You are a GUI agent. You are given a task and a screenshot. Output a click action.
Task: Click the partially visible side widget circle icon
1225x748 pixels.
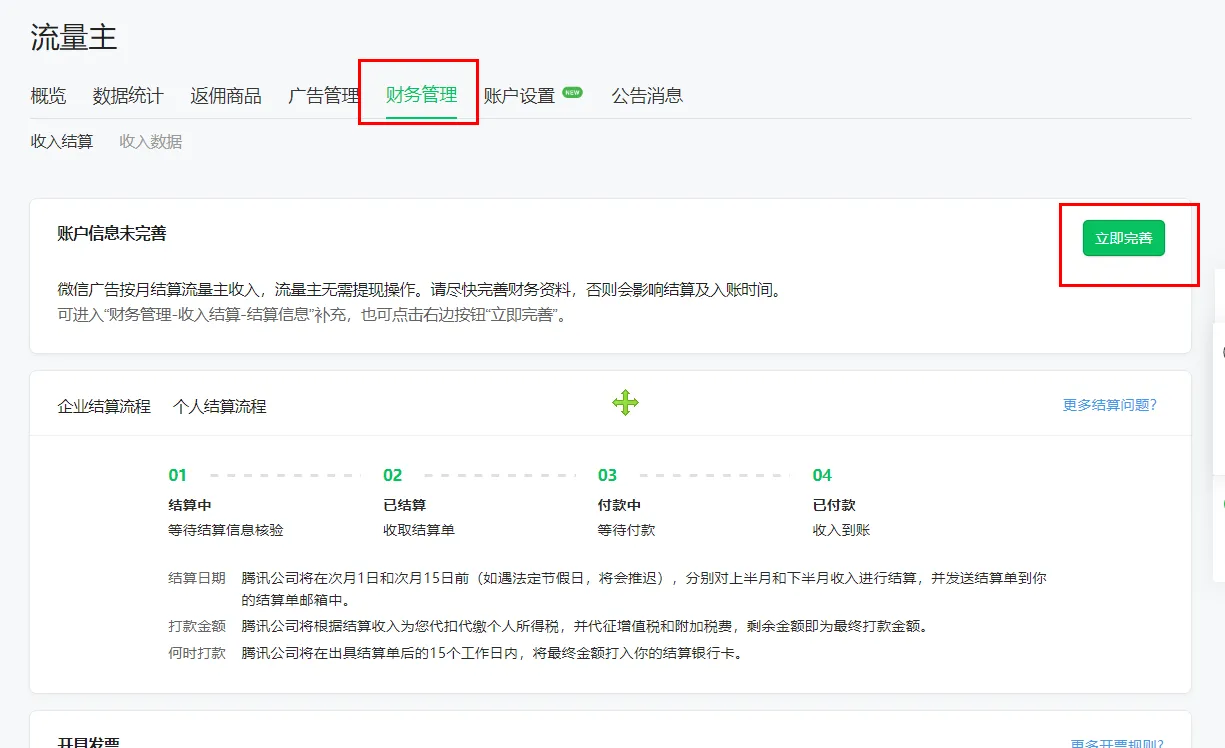(1222, 352)
